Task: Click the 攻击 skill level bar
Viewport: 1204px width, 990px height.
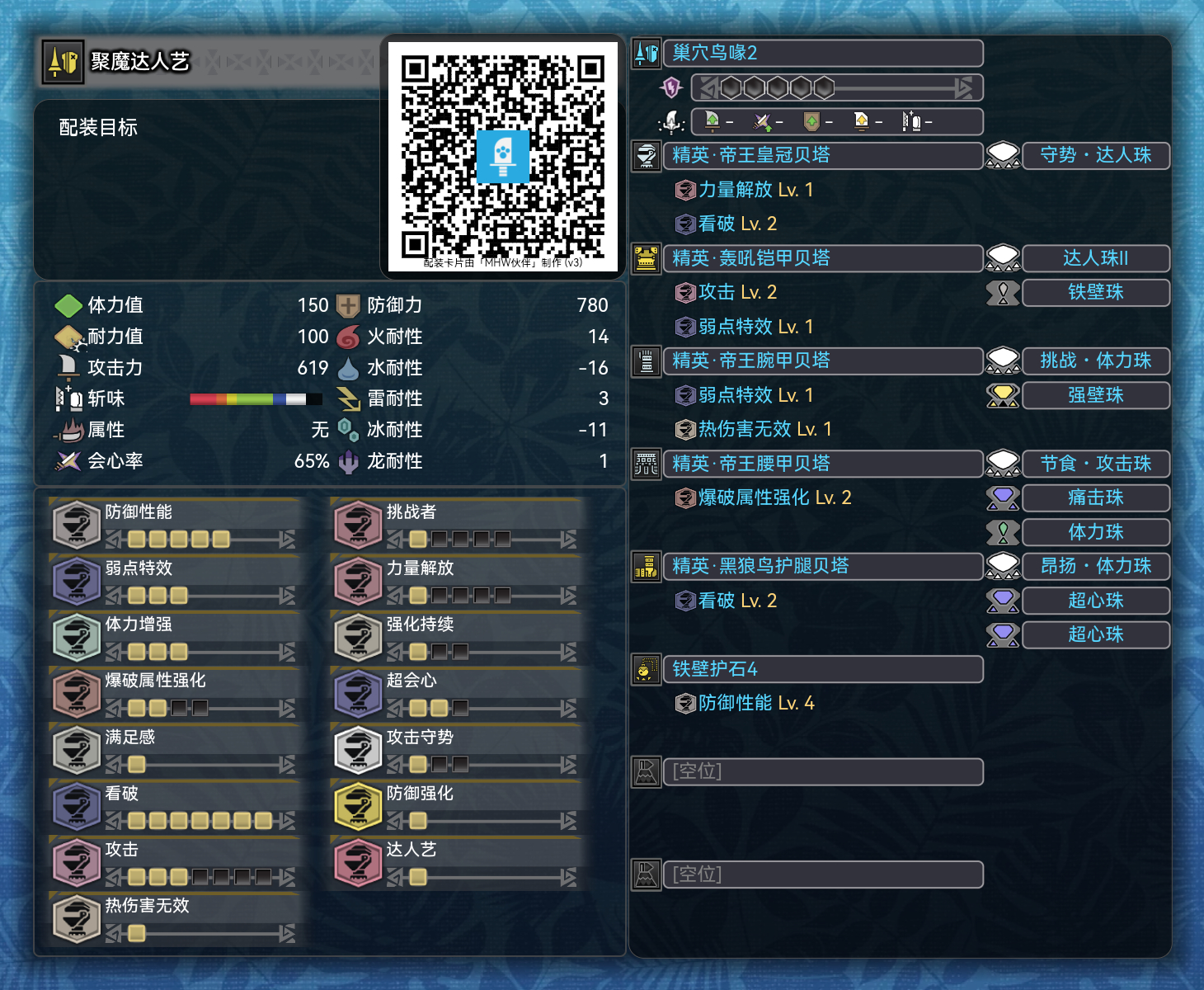Action: click(x=200, y=876)
